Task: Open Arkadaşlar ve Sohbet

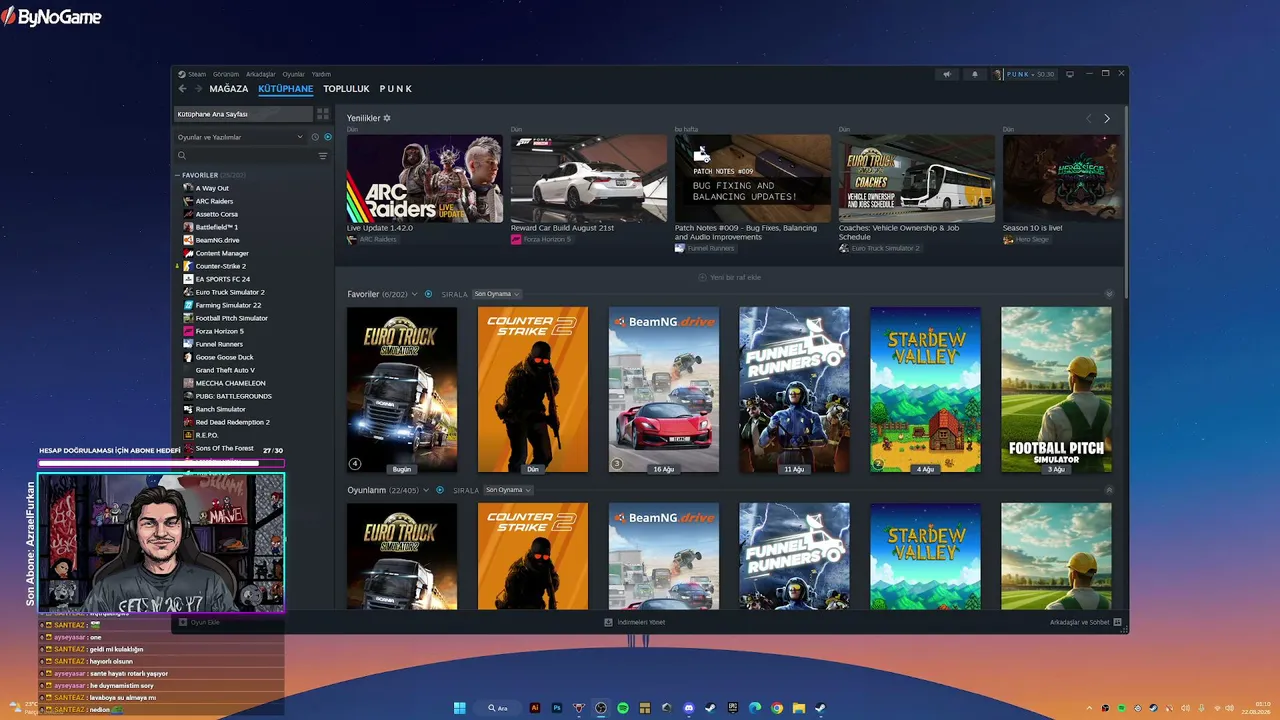Action: [1085, 622]
